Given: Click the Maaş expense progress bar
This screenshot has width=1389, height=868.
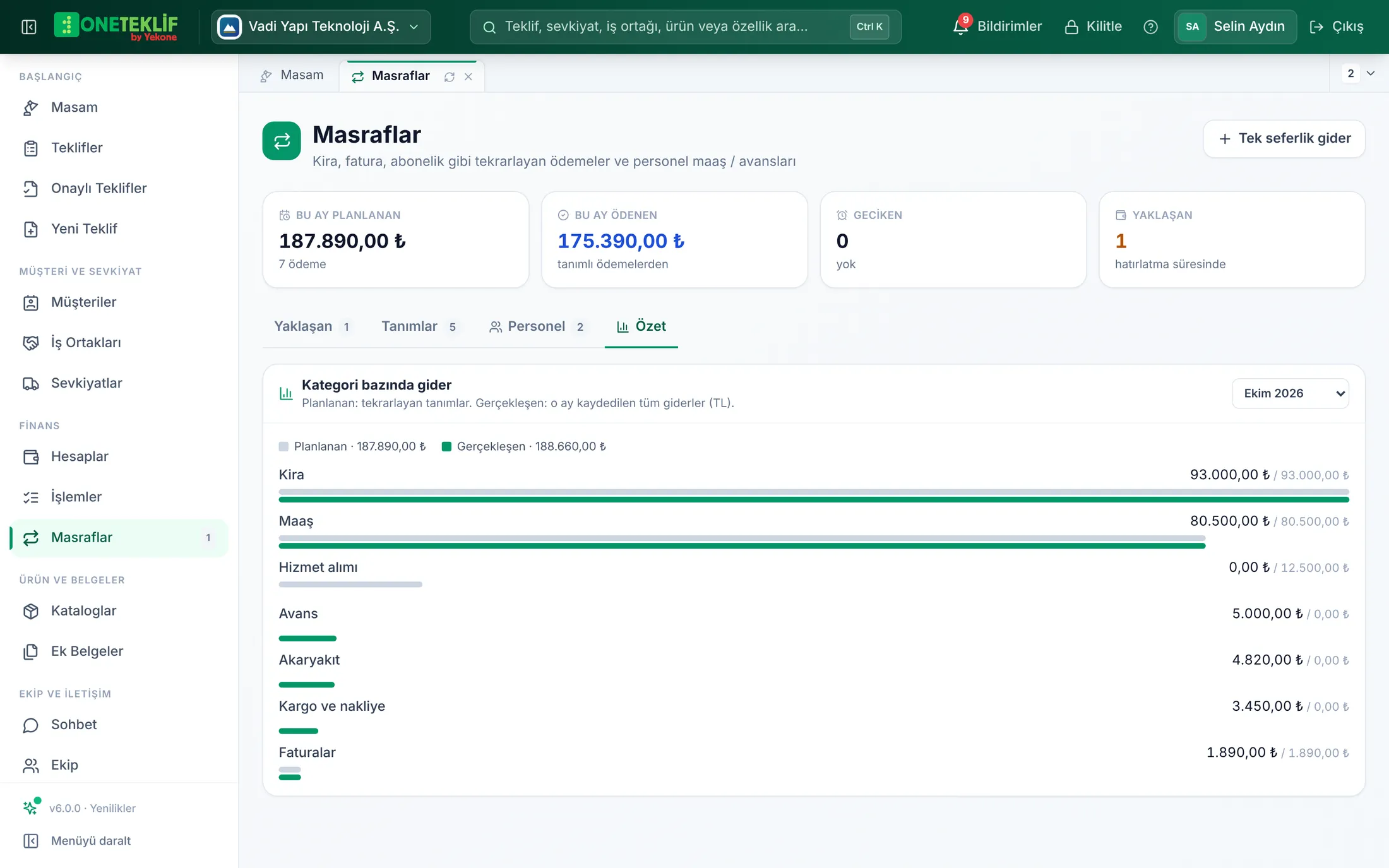Looking at the screenshot, I should pos(742,542).
